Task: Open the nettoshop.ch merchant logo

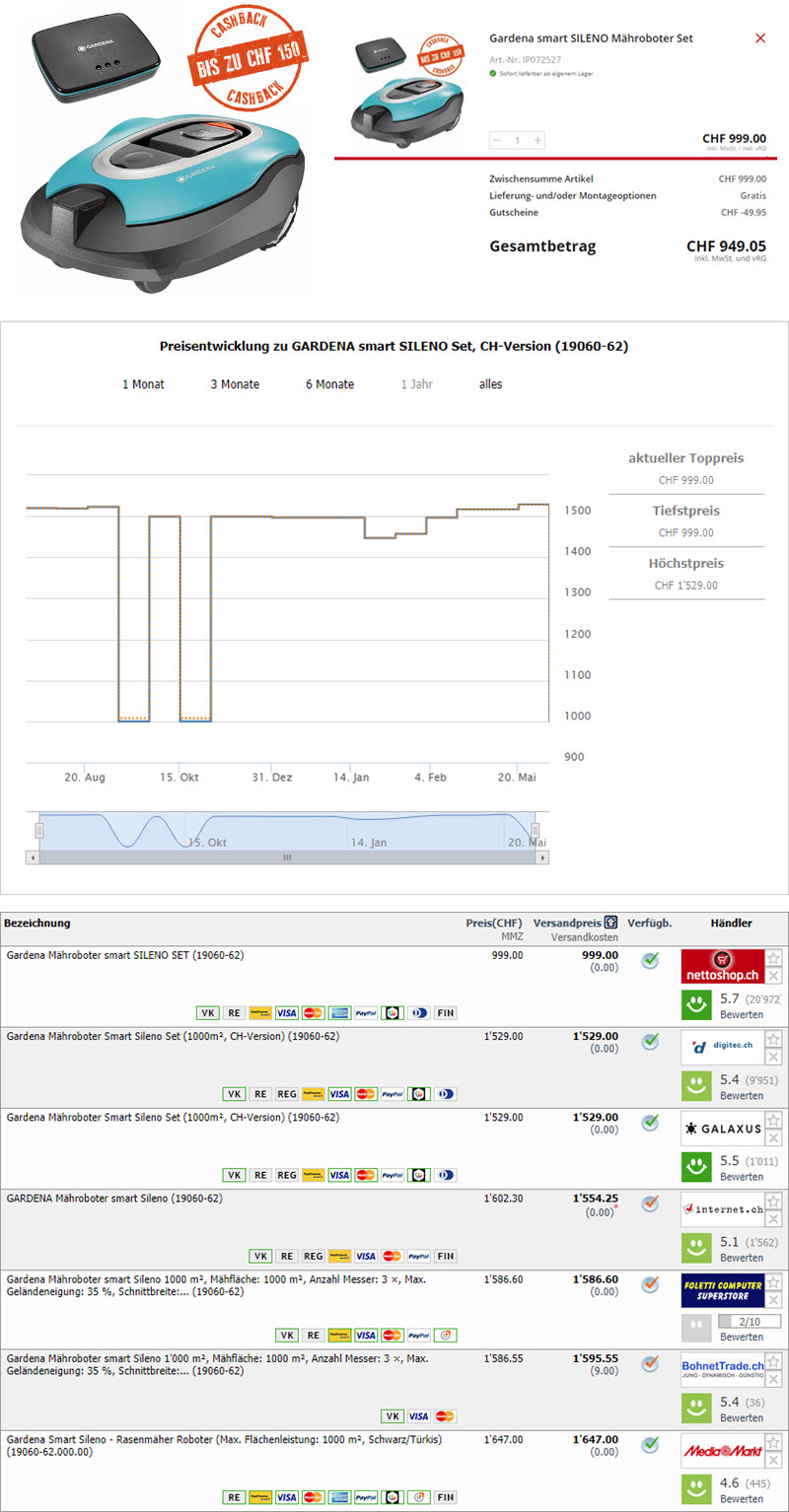Action: (722, 966)
